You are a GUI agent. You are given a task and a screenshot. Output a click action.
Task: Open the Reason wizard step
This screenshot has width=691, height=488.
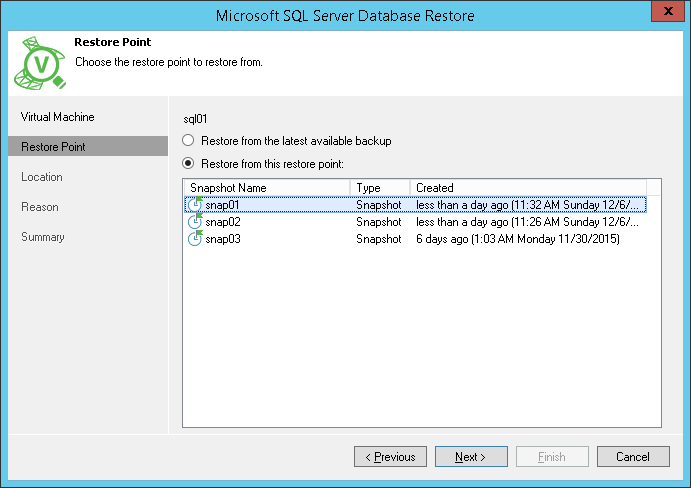click(x=40, y=207)
